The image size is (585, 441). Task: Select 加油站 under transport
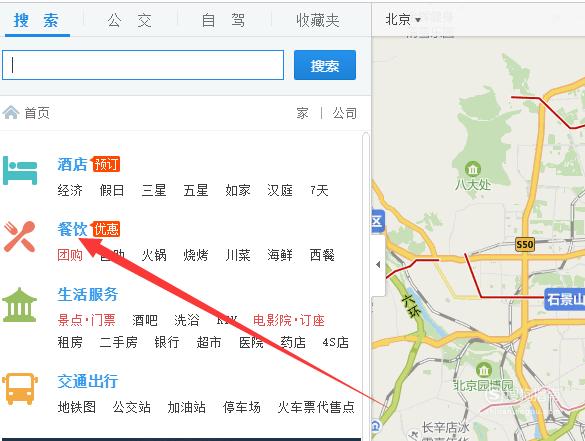coord(187,407)
